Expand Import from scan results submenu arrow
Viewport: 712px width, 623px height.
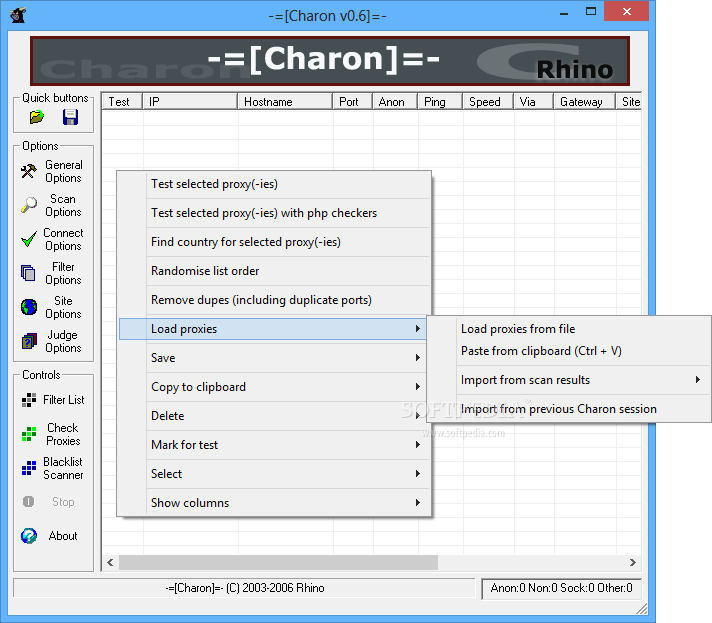click(x=697, y=380)
